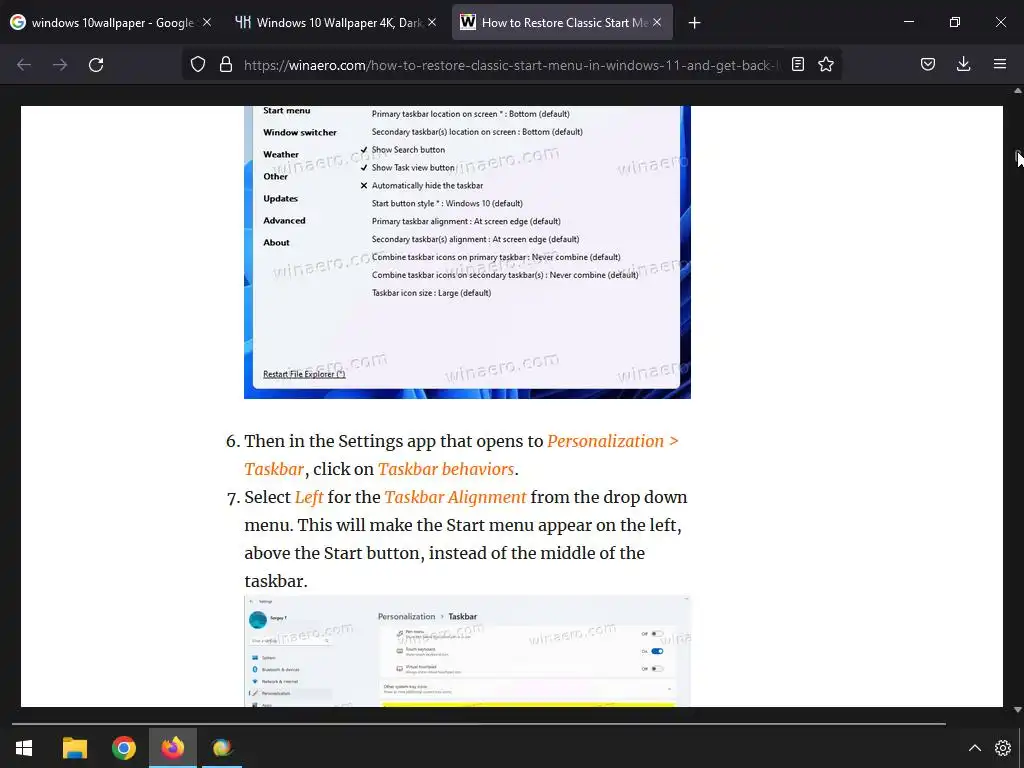Reload the current page

96,65
